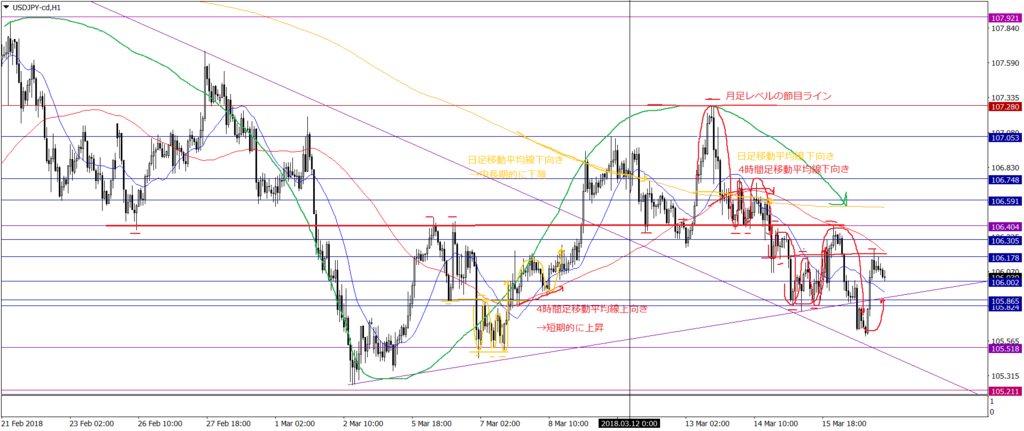Select the 106.591 price label

pyautogui.click(x=1006, y=200)
